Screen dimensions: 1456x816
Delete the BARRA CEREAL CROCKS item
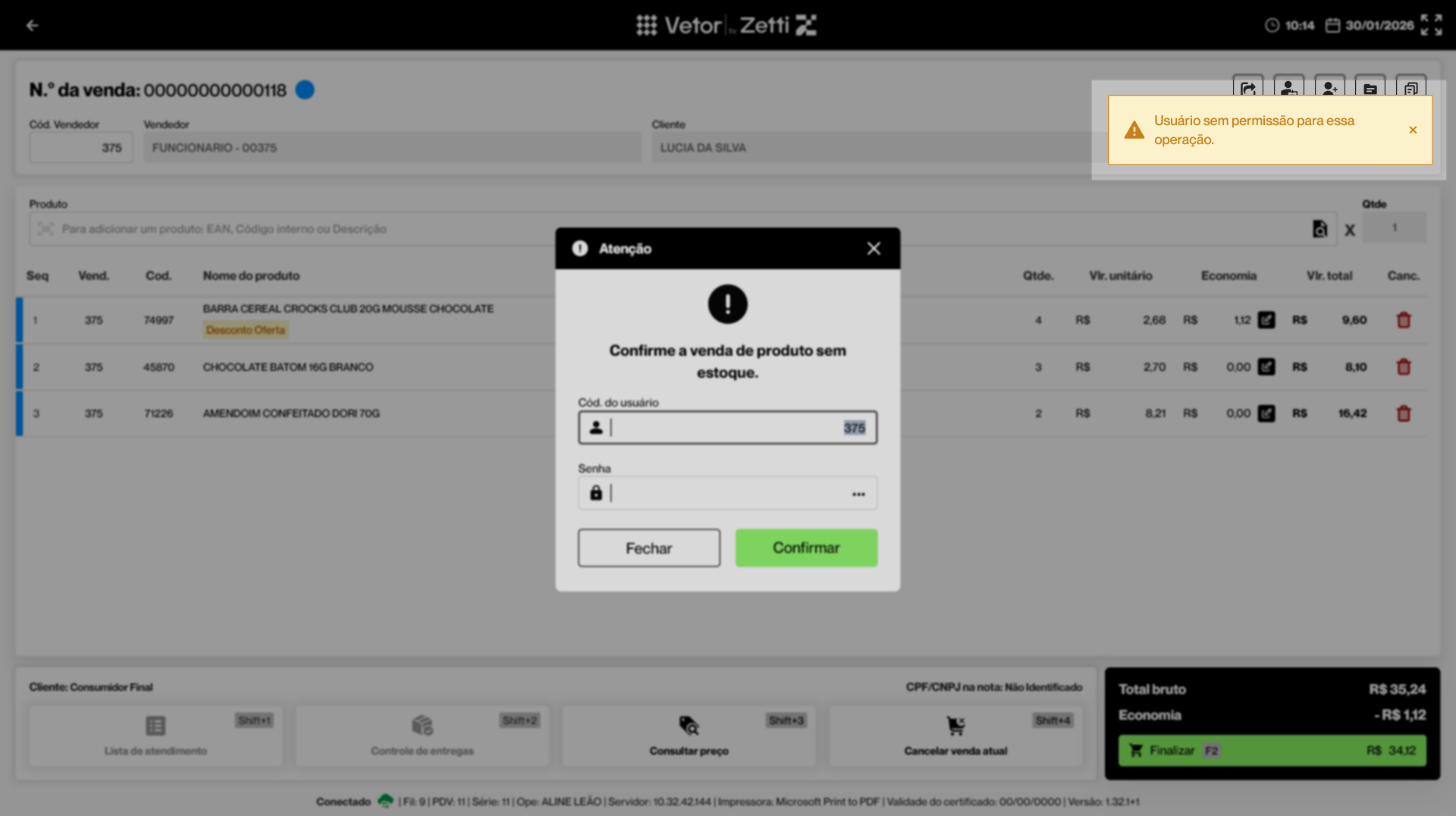(x=1404, y=320)
